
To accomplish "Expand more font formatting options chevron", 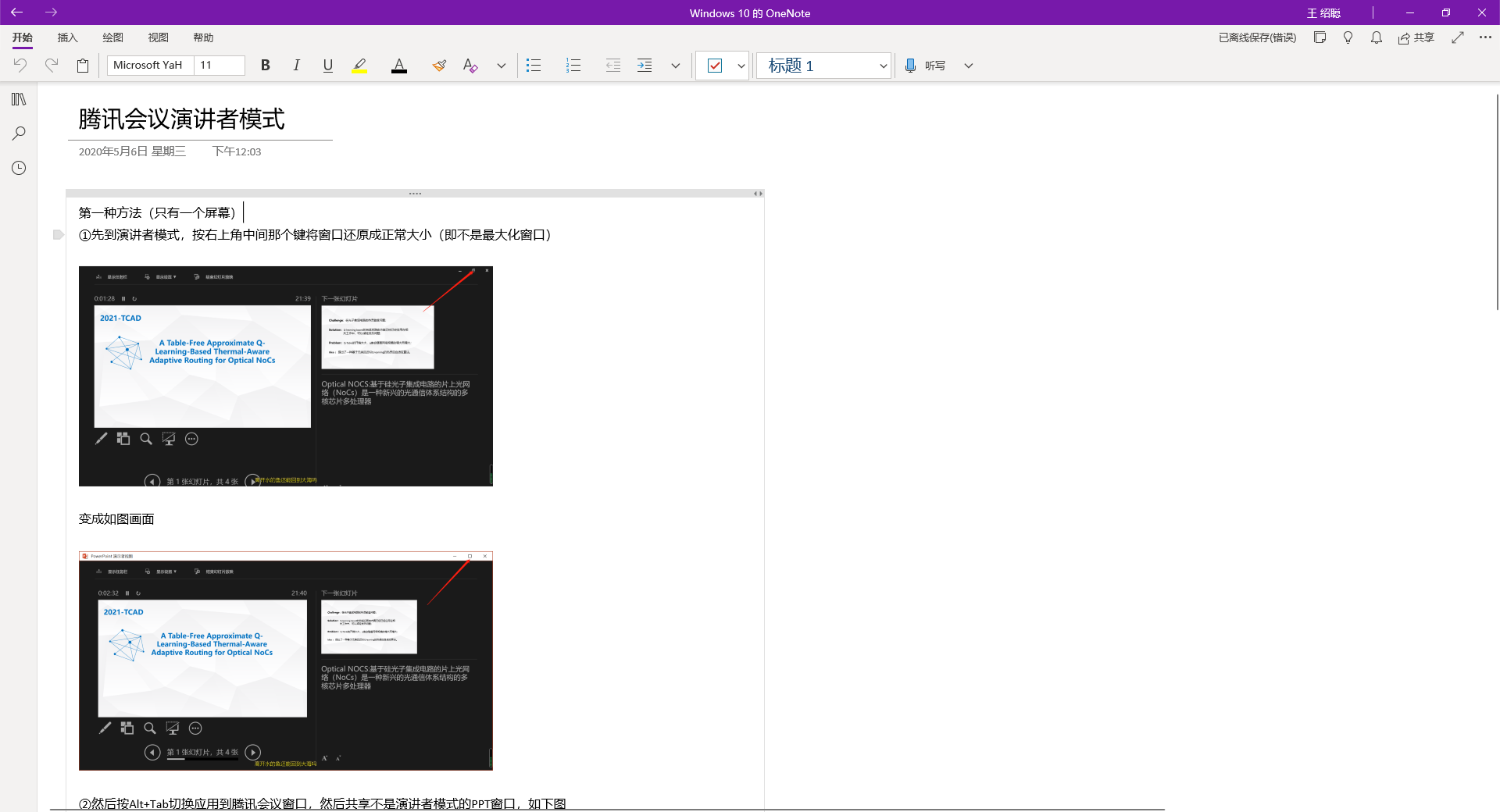I will pyautogui.click(x=502, y=66).
